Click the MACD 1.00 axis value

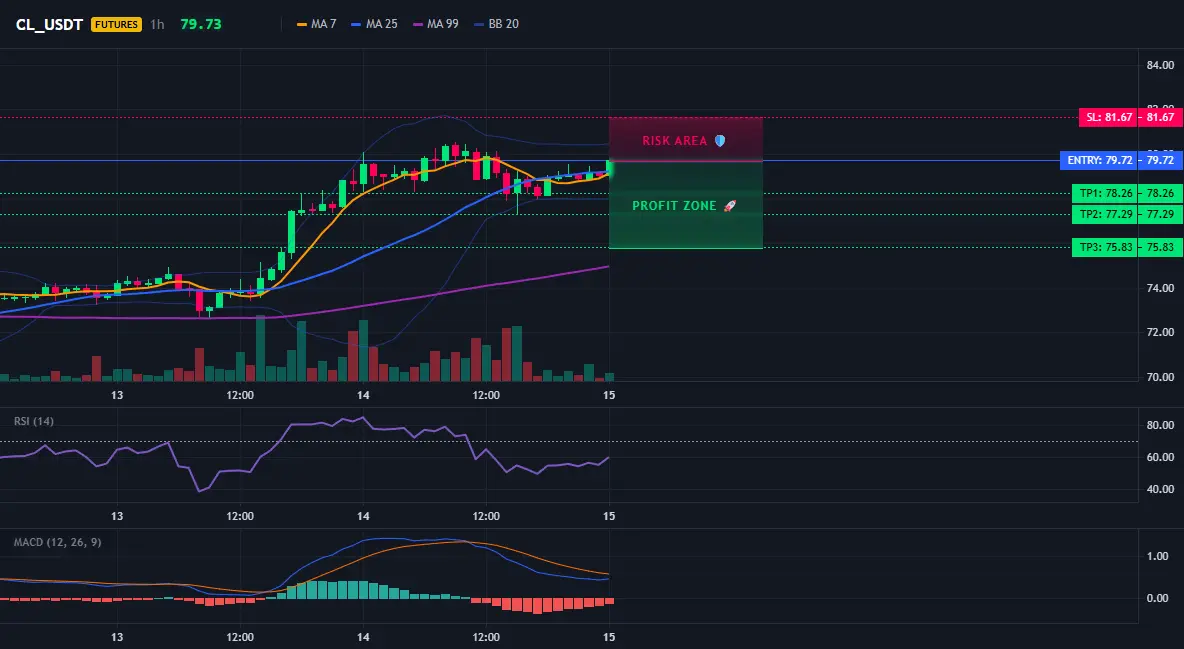tap(1158, 556)
